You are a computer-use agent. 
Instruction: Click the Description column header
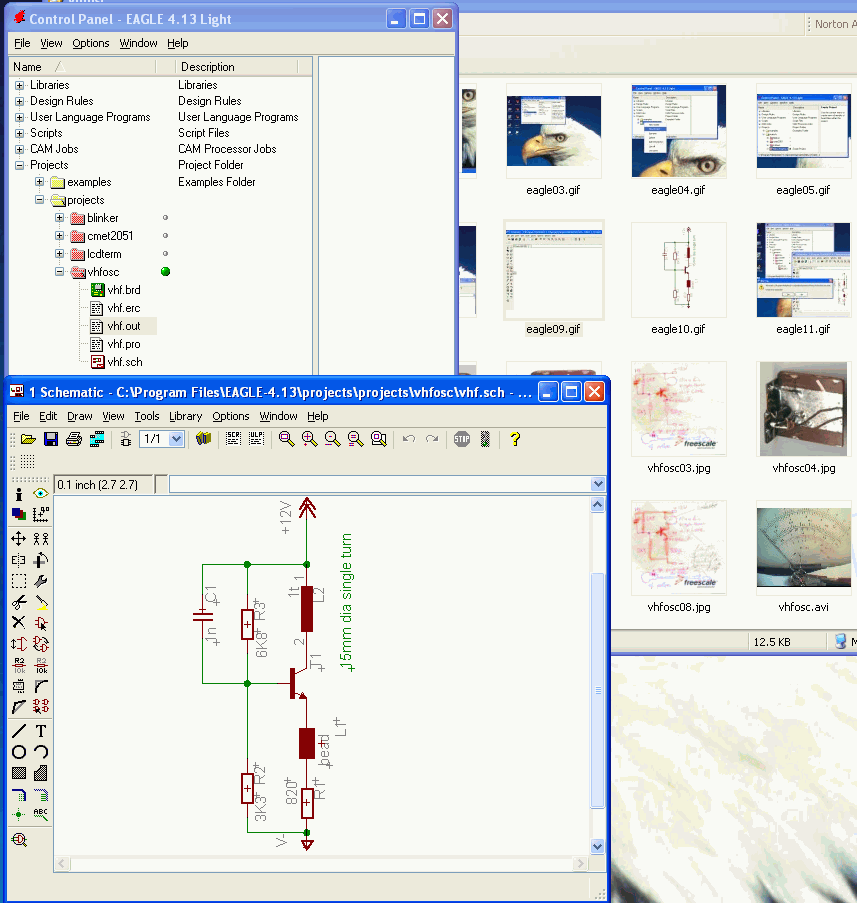pos(236,67)
